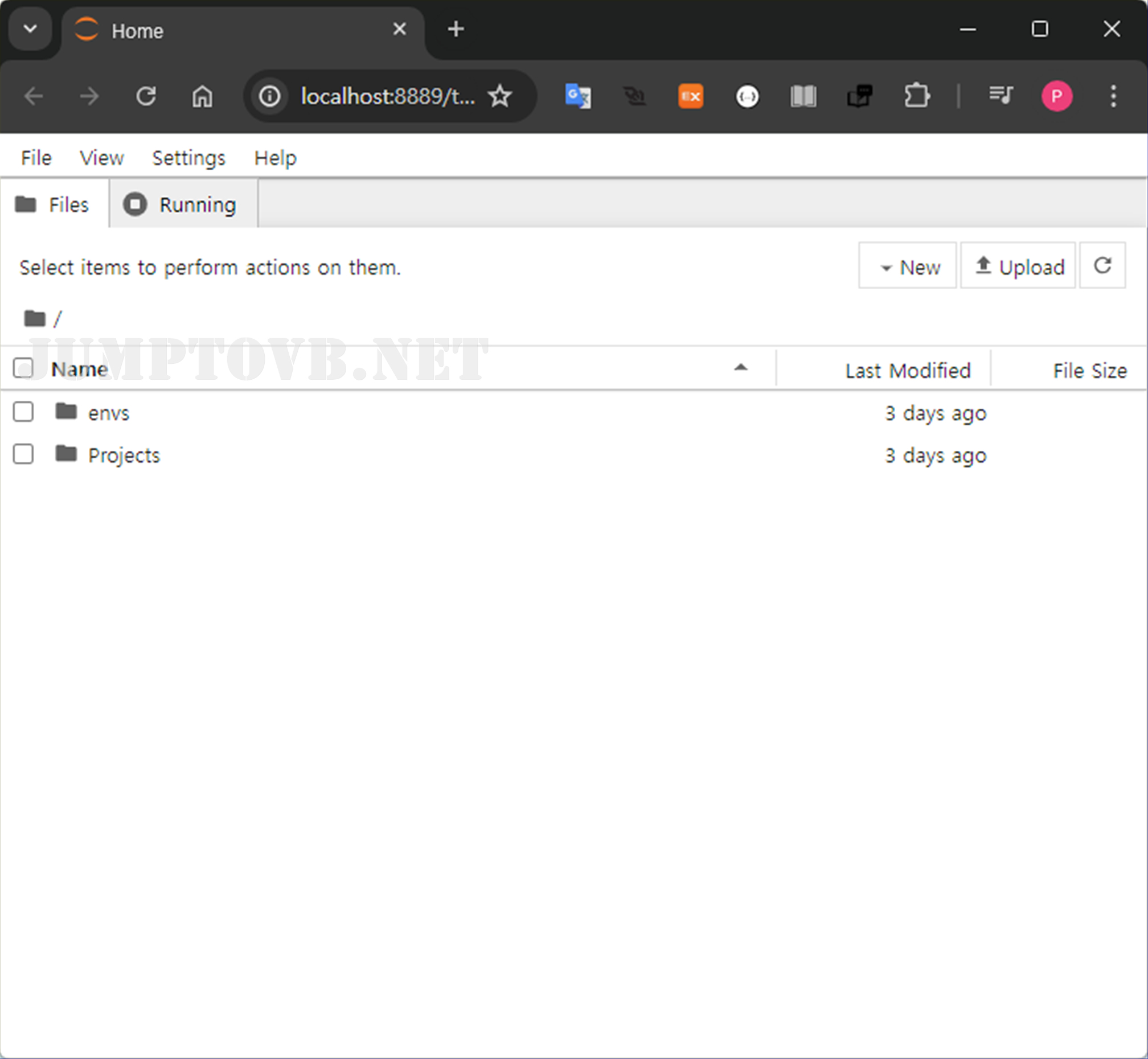Screen dimensions: 1148x1059
Task: Open Chrome three-dot menu
Action: (1113, 96)
